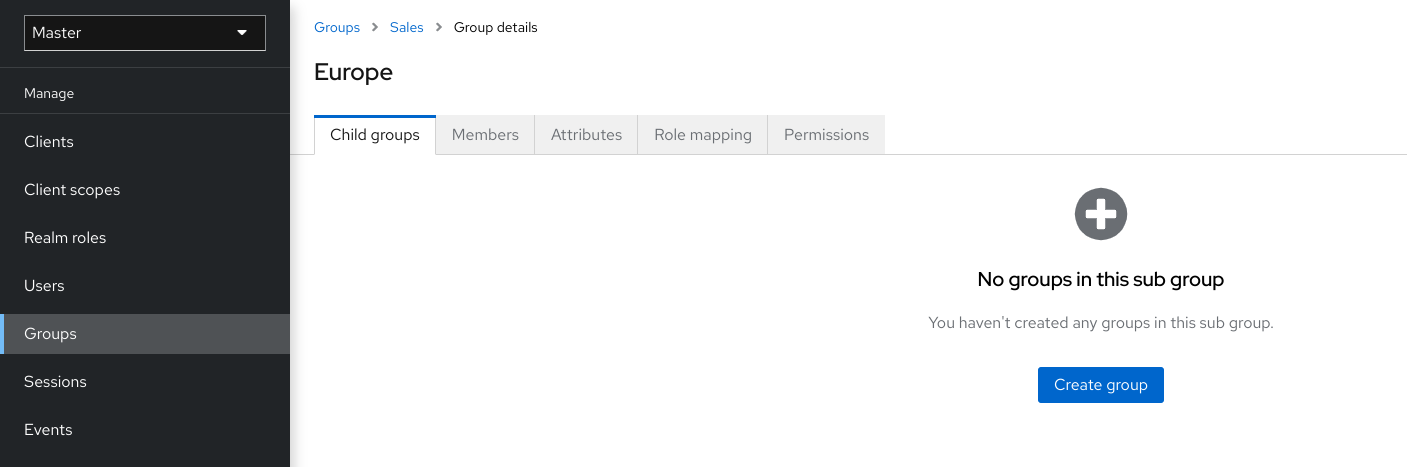Click the Group details breadcrumb text
1407x467 pixels.
point(495,28)
